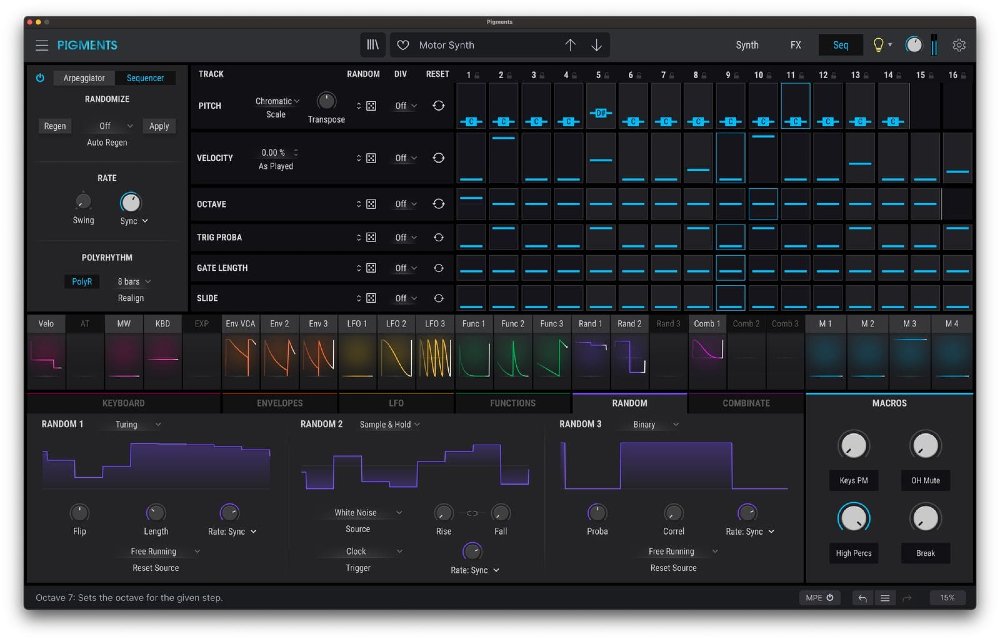
Task: Open the hamburger main menu
Action: coord(41,45)
